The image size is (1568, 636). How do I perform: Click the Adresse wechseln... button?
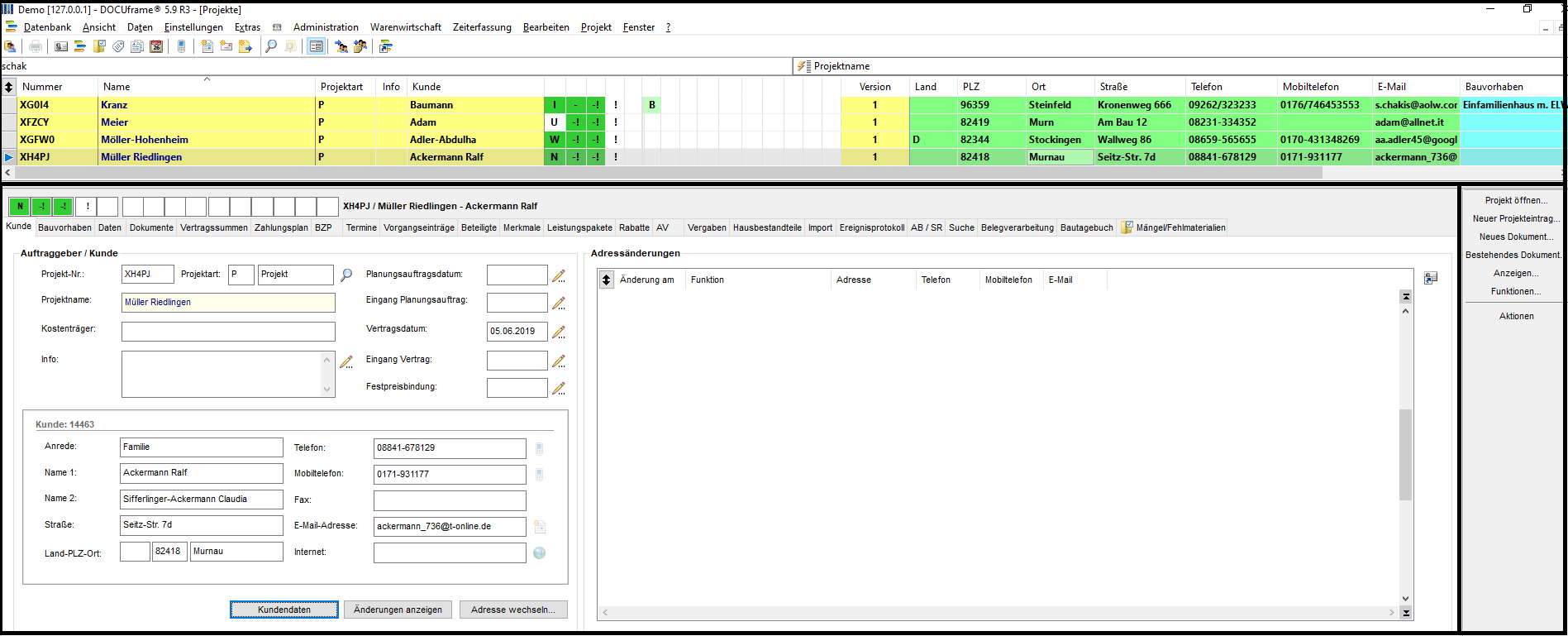[513, 610]
